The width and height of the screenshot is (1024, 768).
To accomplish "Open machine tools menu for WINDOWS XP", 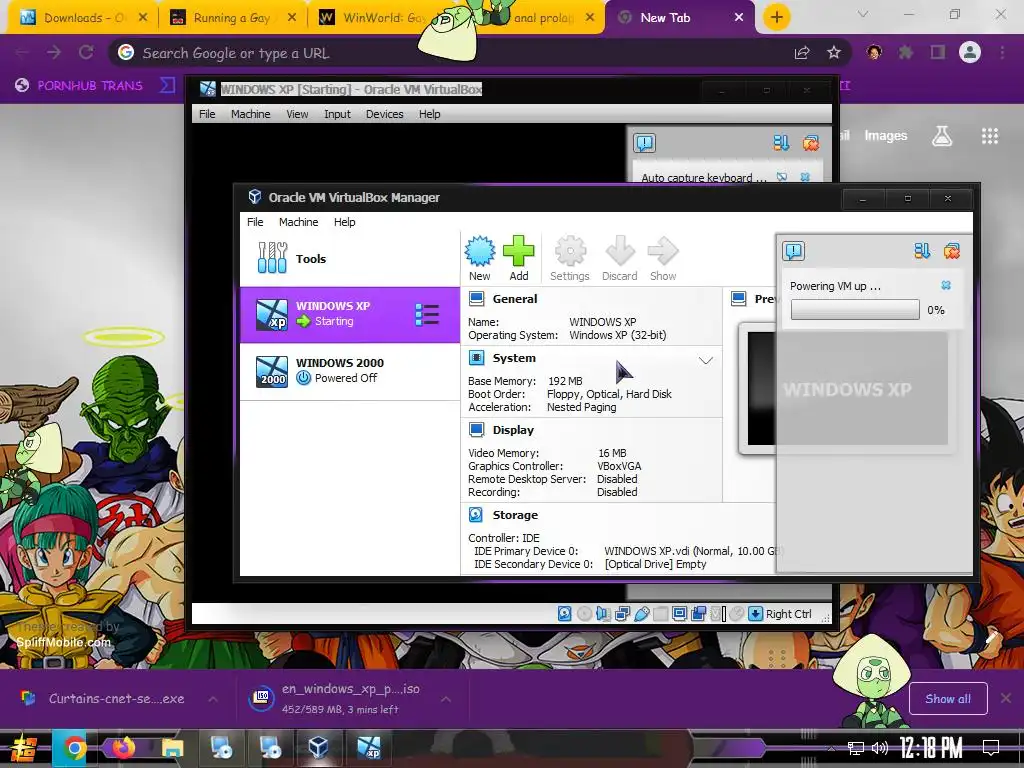I will pos(427,314).
